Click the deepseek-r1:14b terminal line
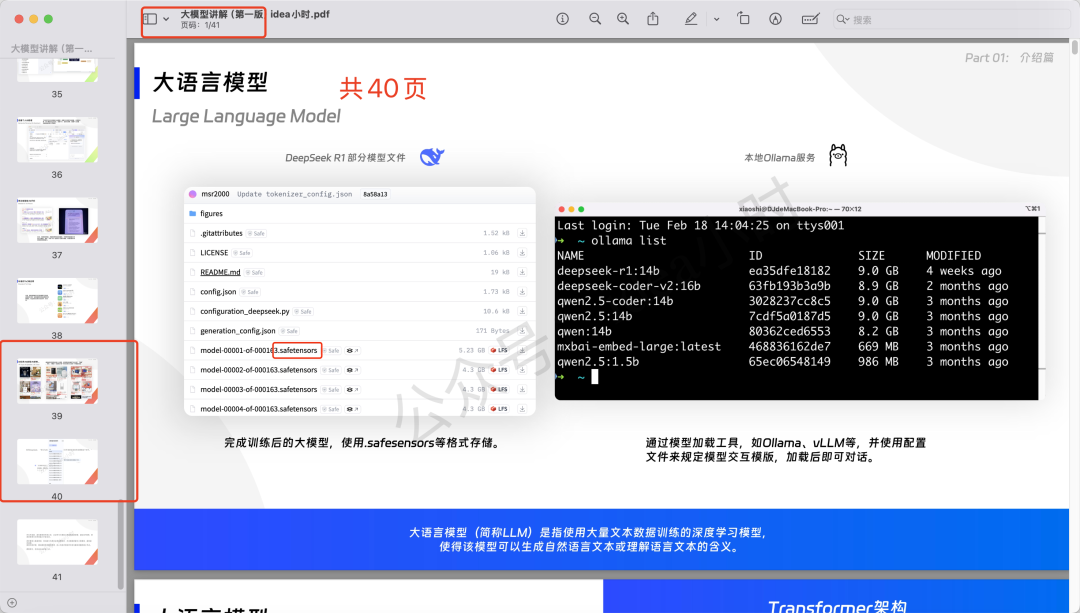 click(782, 271)
